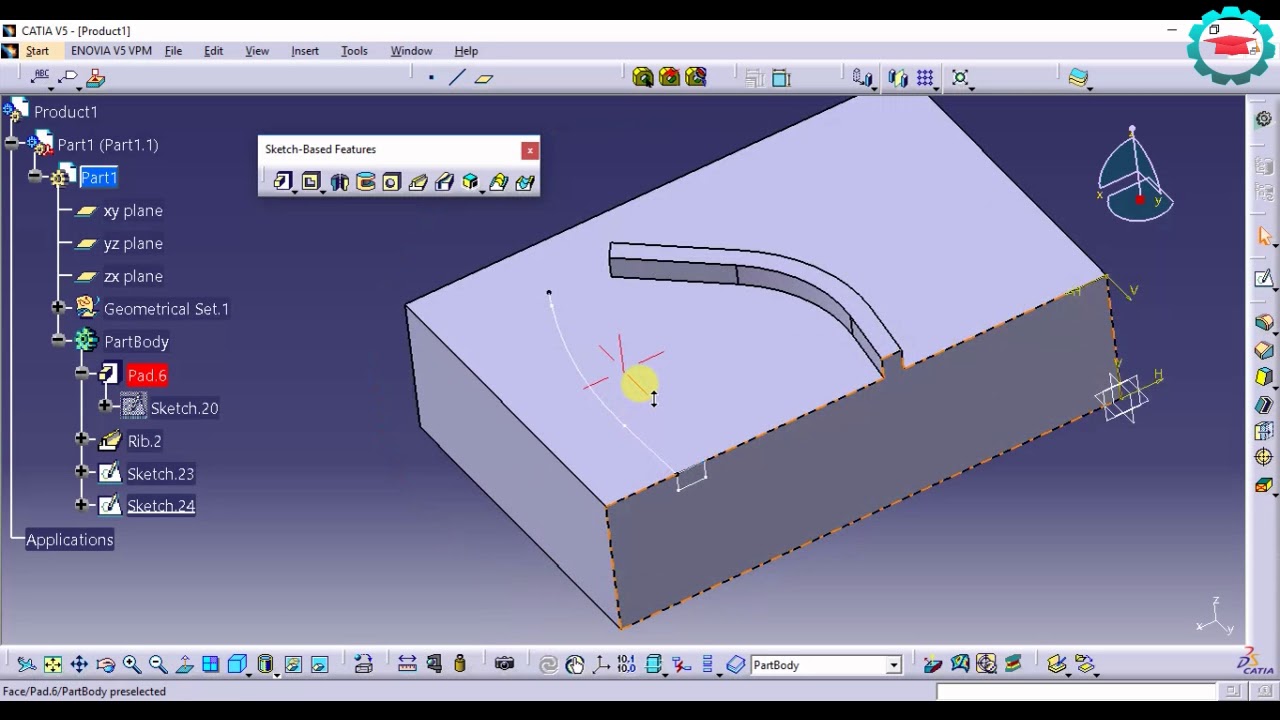Image resolution: width=1280 pixels, height=720 pixels.
Task: Open the Edit menu
Action: click(x=213, y=51)
